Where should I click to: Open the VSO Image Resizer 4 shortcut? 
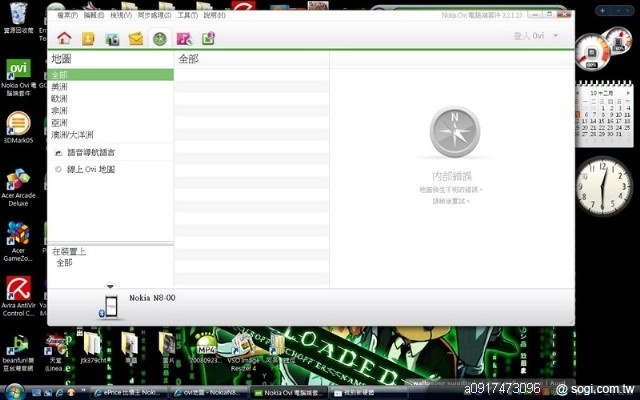point(242,352)
